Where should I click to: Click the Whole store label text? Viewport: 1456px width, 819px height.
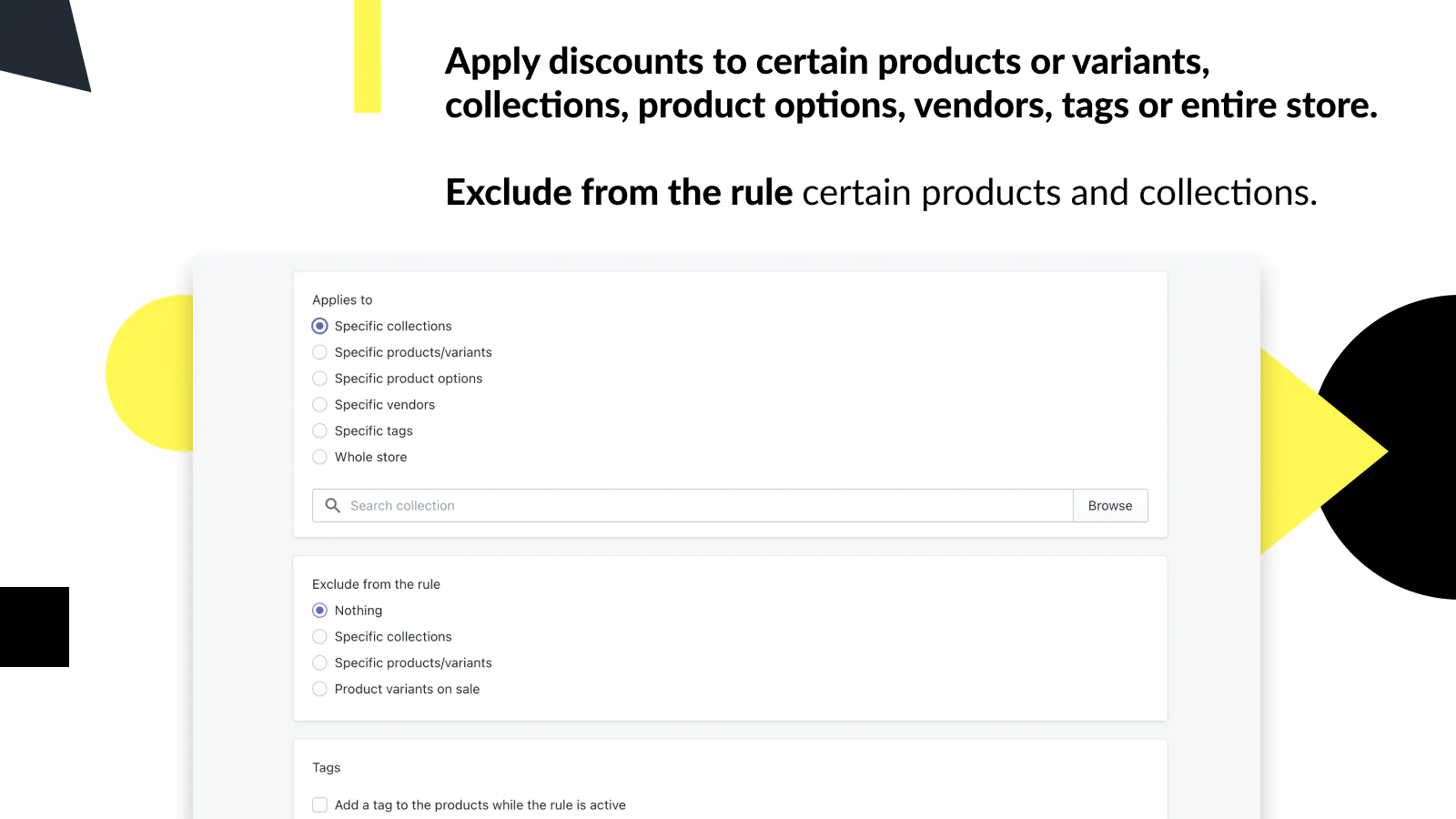(x=370, y=457)
